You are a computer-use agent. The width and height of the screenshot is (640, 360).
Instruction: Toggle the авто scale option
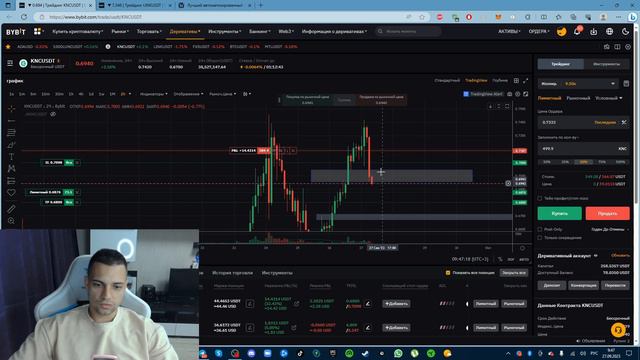click(x=524, y=259)
